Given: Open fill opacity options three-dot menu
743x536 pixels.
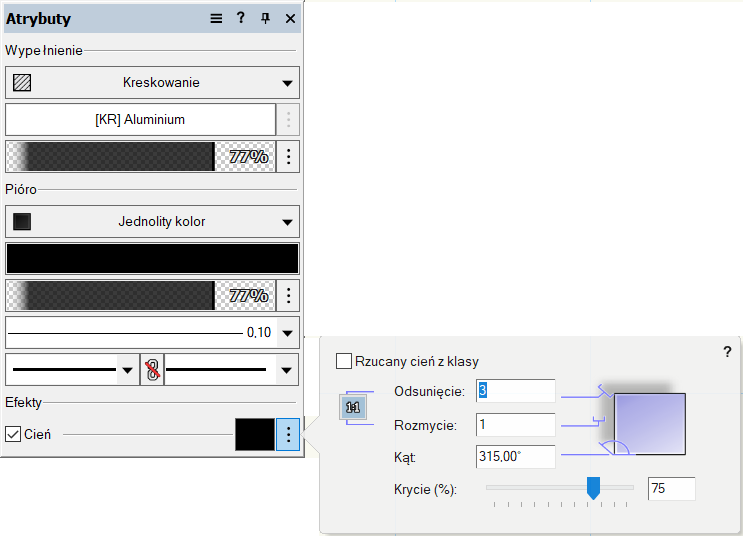Looking at the screenshot, I should point(288,157).
